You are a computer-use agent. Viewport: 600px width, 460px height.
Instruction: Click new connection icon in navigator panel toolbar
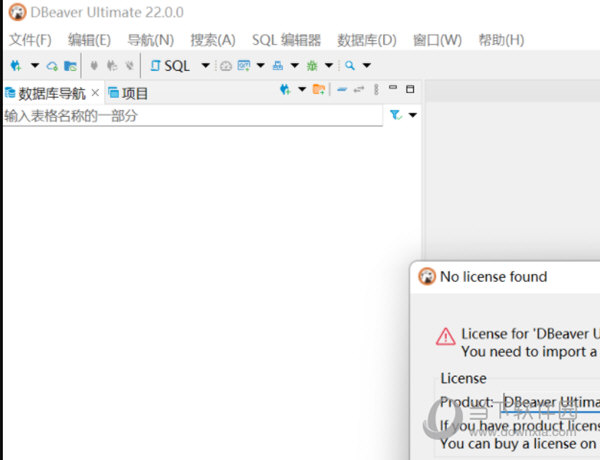click(x=285, y=90)
